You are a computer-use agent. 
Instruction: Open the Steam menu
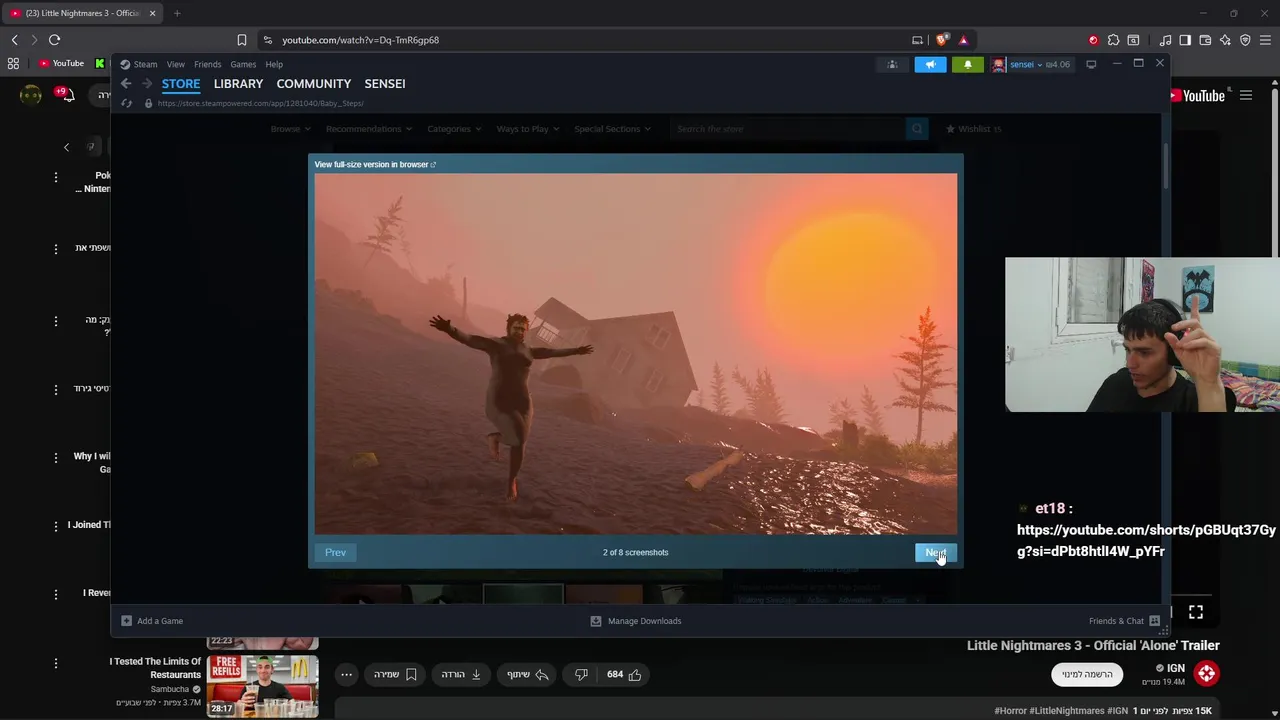click(139, 64)
